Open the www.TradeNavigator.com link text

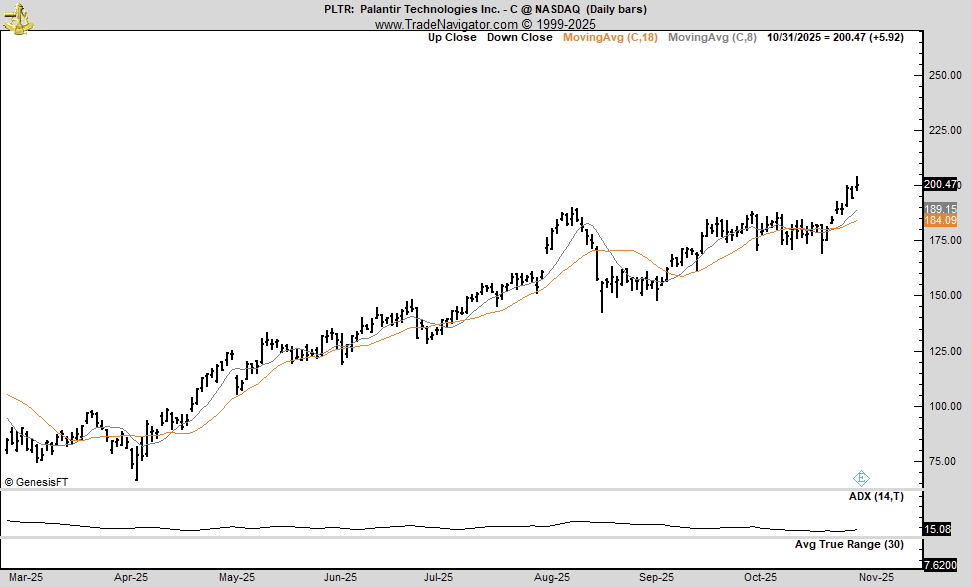pyautogui.click(x=485, y=24)
